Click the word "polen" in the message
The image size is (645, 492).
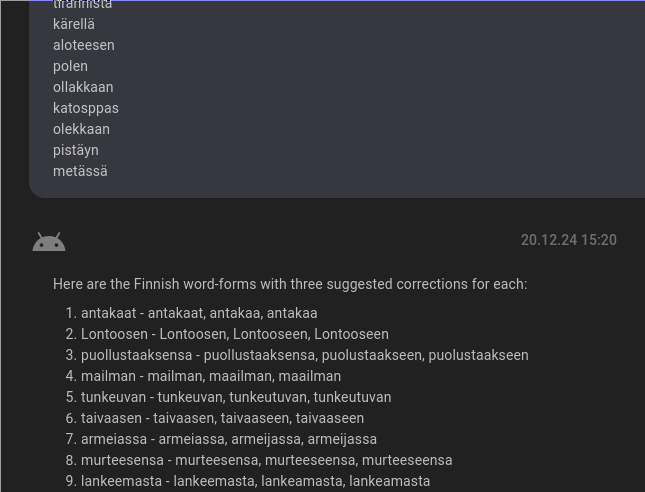[x=70, y=66]
